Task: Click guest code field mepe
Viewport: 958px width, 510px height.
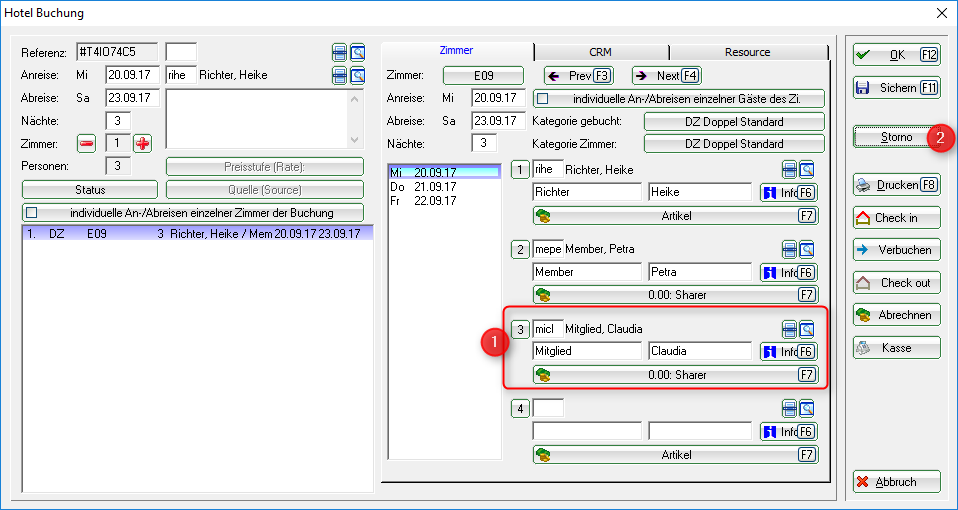Action: click(547, 249)
